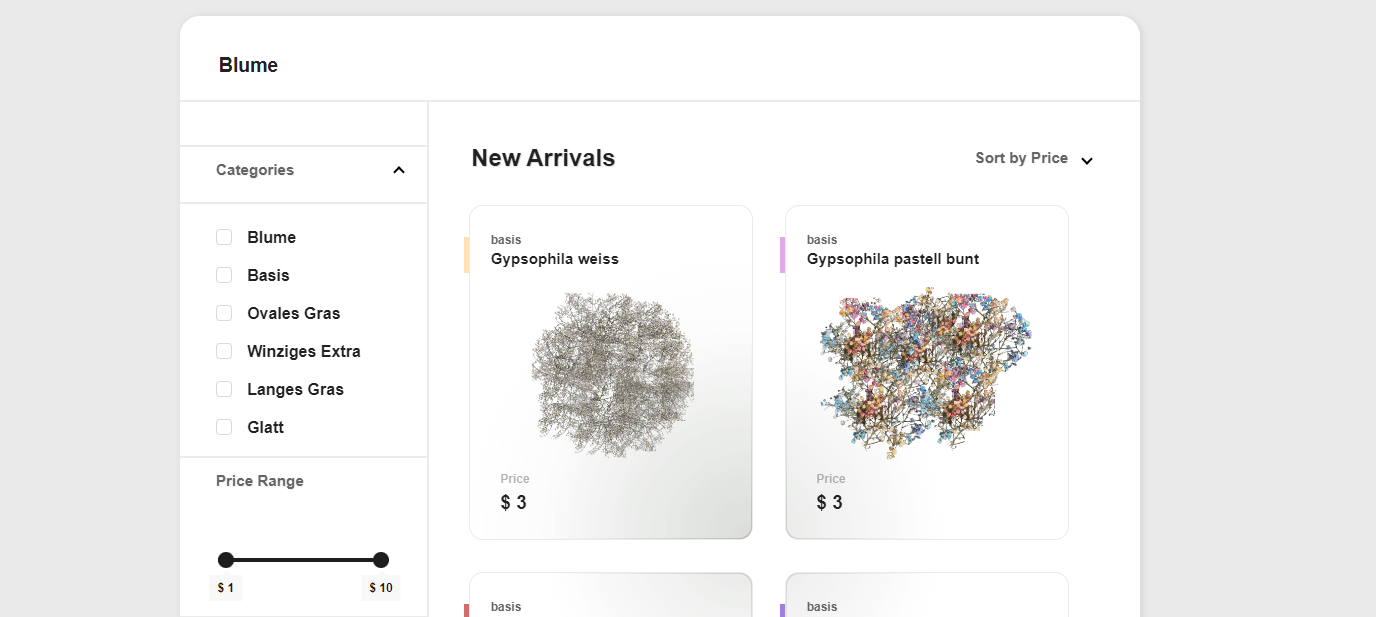Click the right handle of the price slider
This screenshot has height=617, width=1376.
coord(380,560)
